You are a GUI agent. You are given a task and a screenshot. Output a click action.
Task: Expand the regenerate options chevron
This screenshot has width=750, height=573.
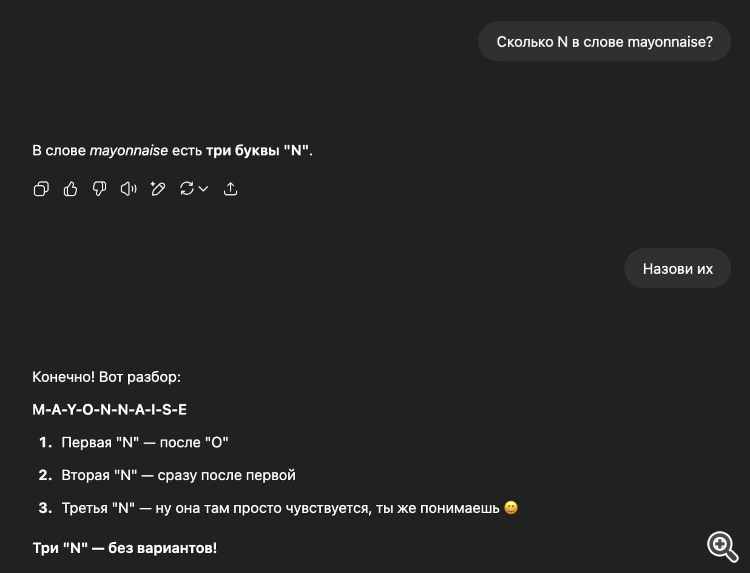204,189
